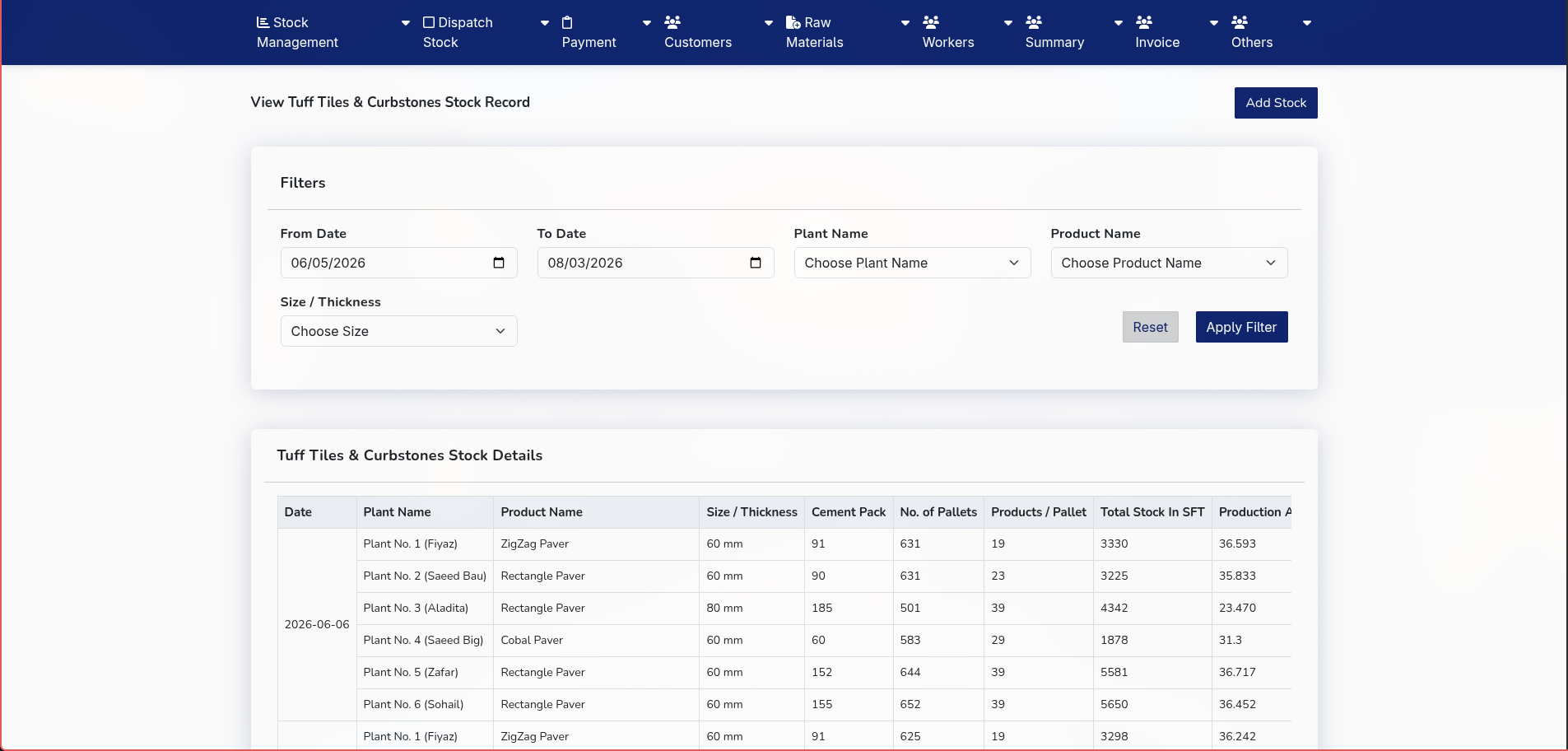Open the From Date calendar picker icon

tap(499, 263)
